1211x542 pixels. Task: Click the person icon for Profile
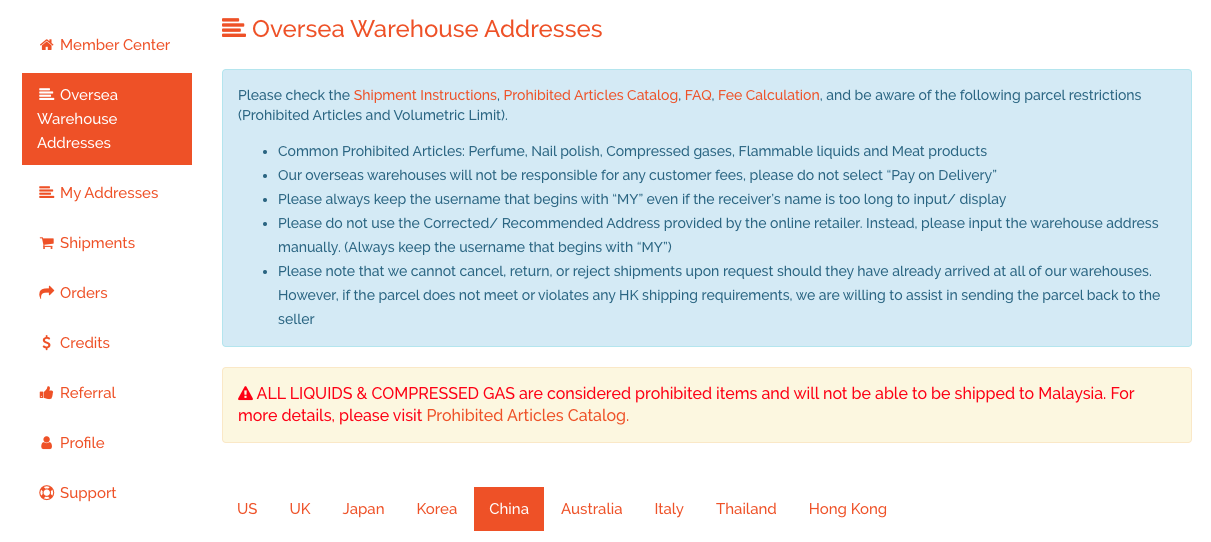click(46, 443)
